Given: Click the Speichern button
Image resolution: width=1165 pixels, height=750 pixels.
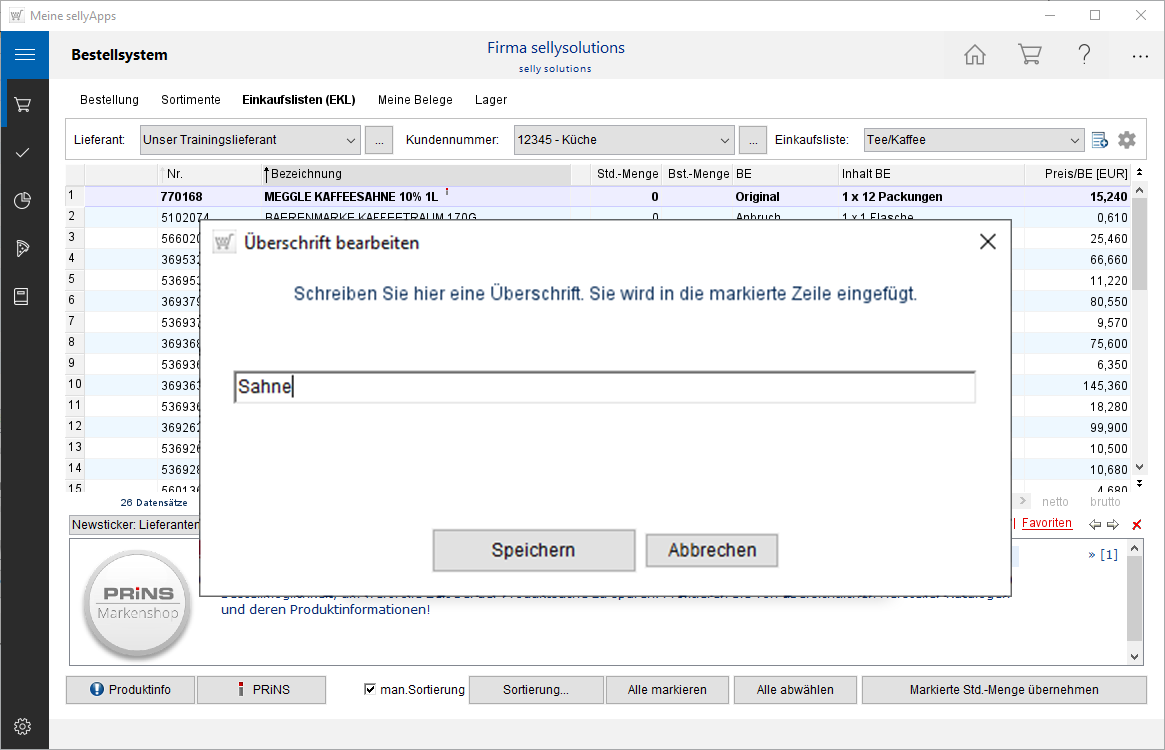Looking at the screenshot, I should tap(533, 550).
